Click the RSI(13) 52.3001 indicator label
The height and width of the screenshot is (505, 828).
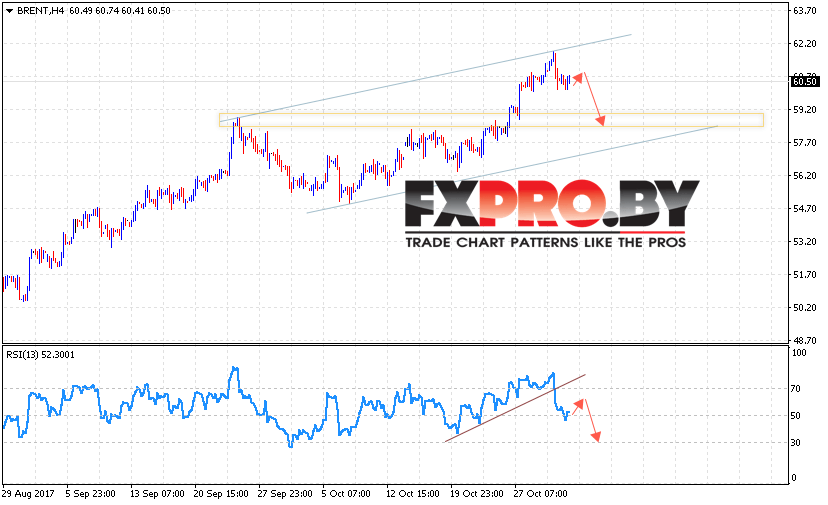tap(41, 355)
